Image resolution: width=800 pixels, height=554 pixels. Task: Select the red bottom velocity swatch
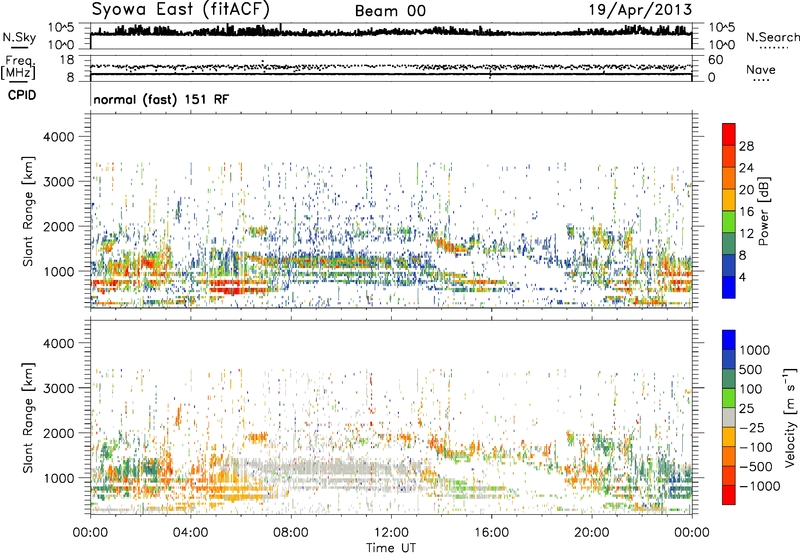pos(729,495)
